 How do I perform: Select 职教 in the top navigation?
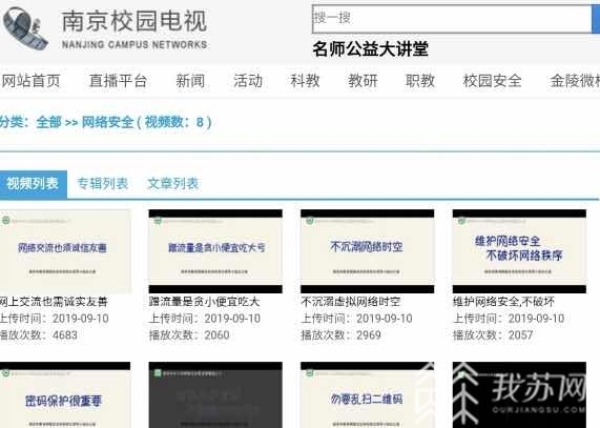coord(420,81)
